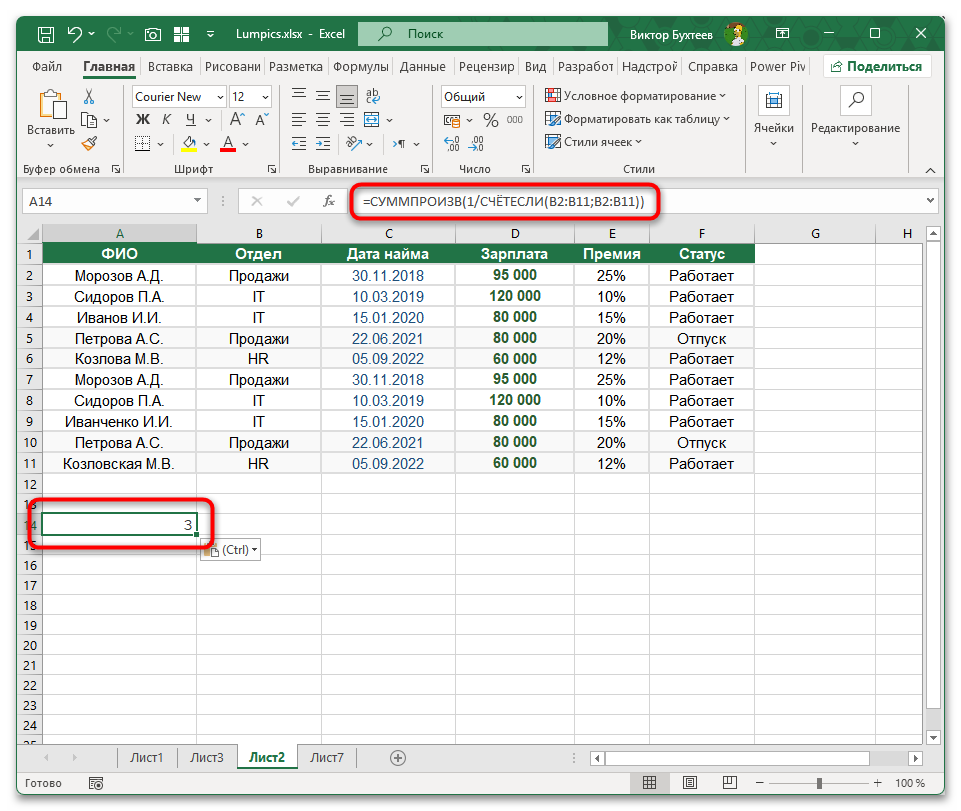Viewport: 961px width, 811px height.
Task: Apply underline formatting (Ч icon)
Action: [190, 117]
